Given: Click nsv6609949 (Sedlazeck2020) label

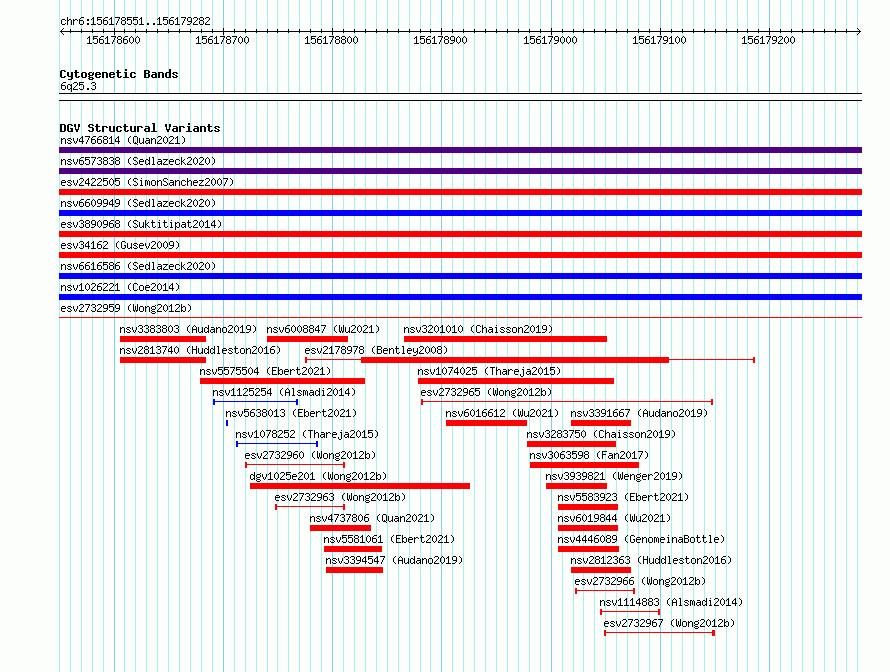Looking at the screenshot, I should [138, 203].
